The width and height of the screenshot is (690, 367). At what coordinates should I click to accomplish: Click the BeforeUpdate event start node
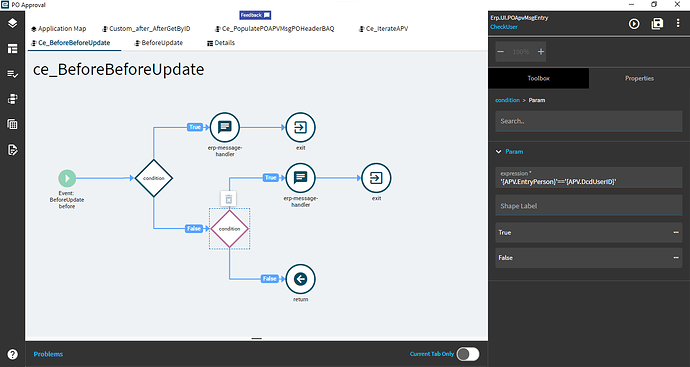[67, 178]
